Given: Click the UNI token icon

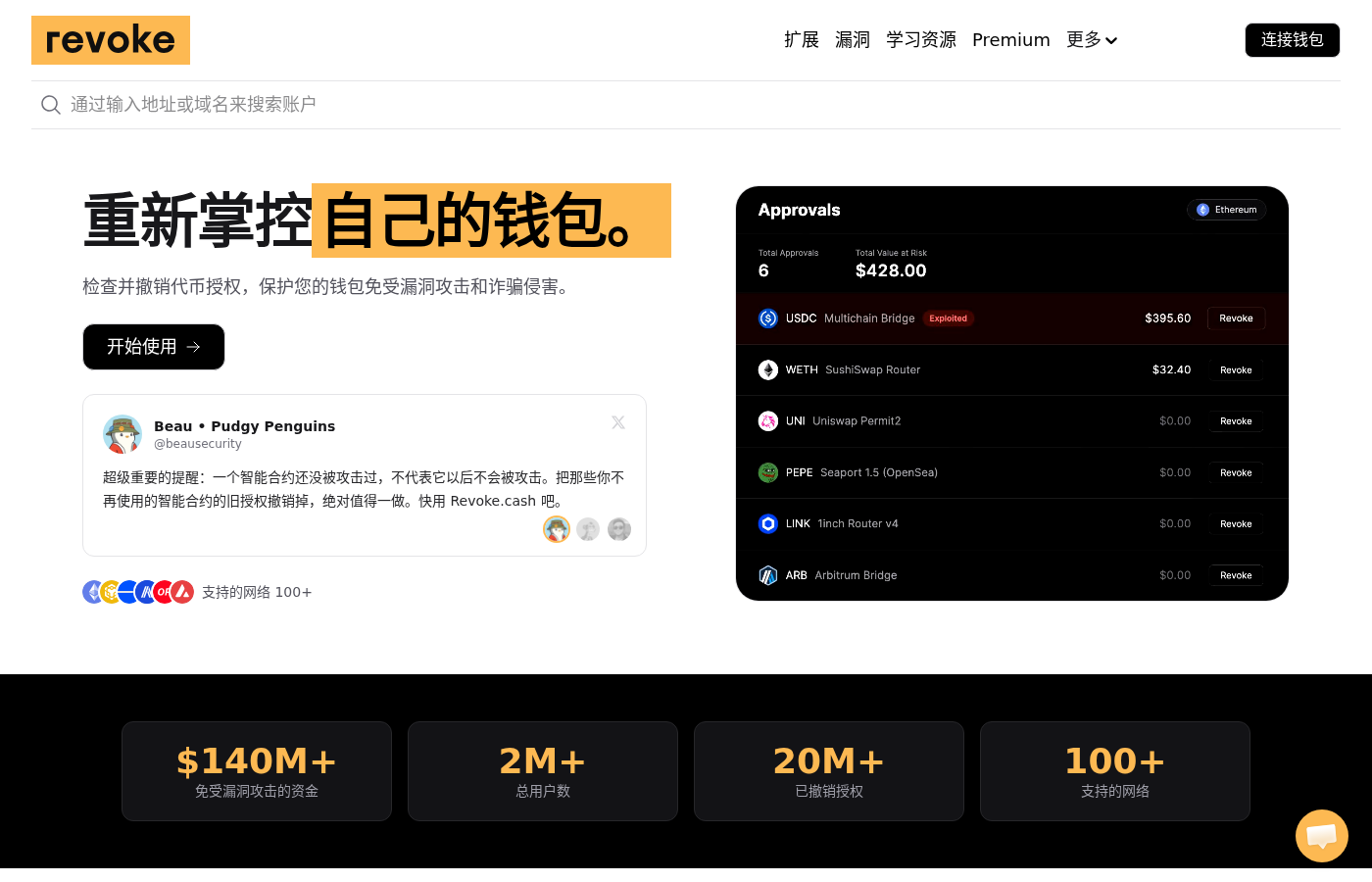Looking at the screenshot, I should click(x=768, y=421).
